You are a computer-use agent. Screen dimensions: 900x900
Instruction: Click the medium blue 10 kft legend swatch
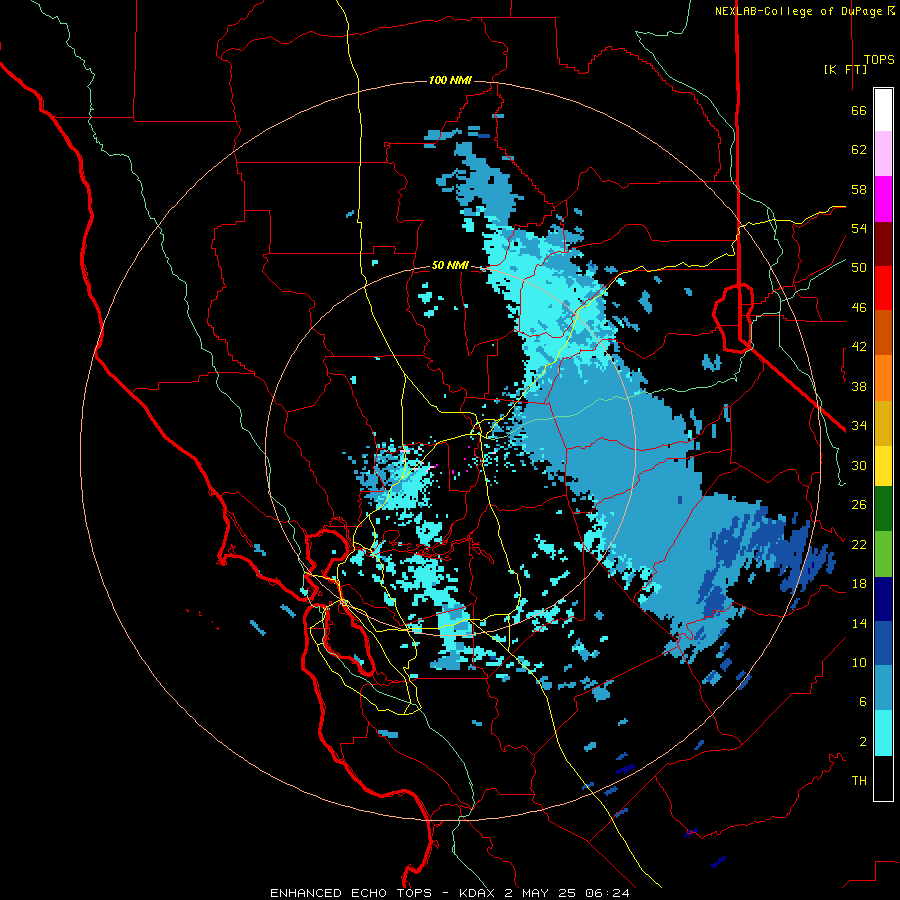tap(883, 643)
